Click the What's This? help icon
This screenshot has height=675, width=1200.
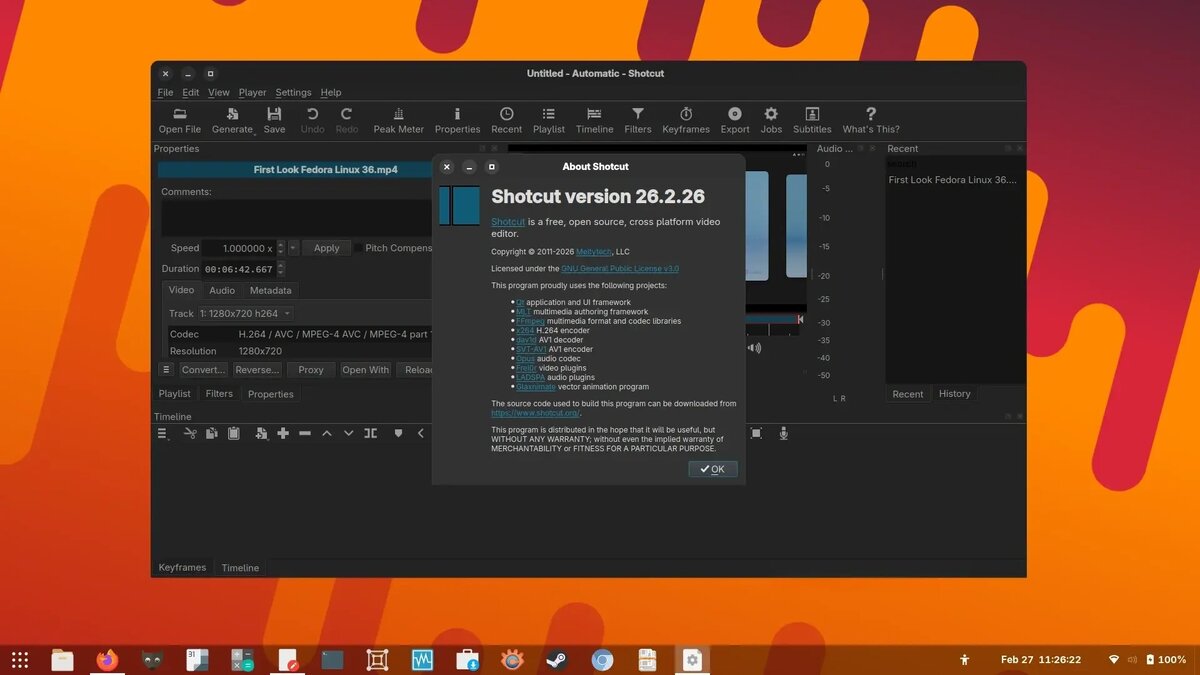[871, 114]
